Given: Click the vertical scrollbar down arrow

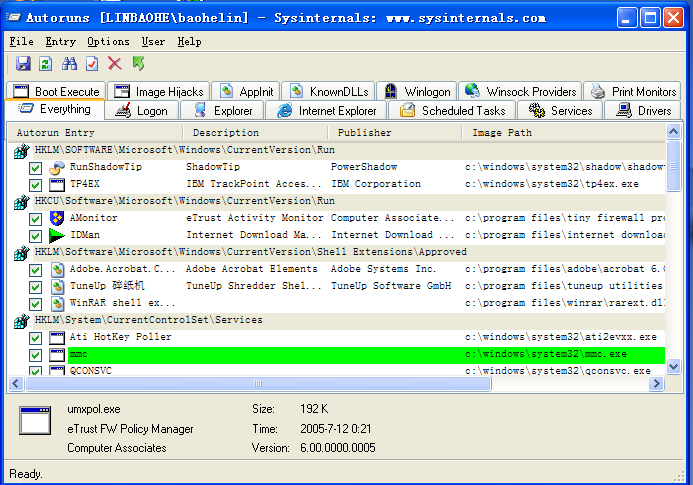Looking at the screenshot, I should pos(673,367).
